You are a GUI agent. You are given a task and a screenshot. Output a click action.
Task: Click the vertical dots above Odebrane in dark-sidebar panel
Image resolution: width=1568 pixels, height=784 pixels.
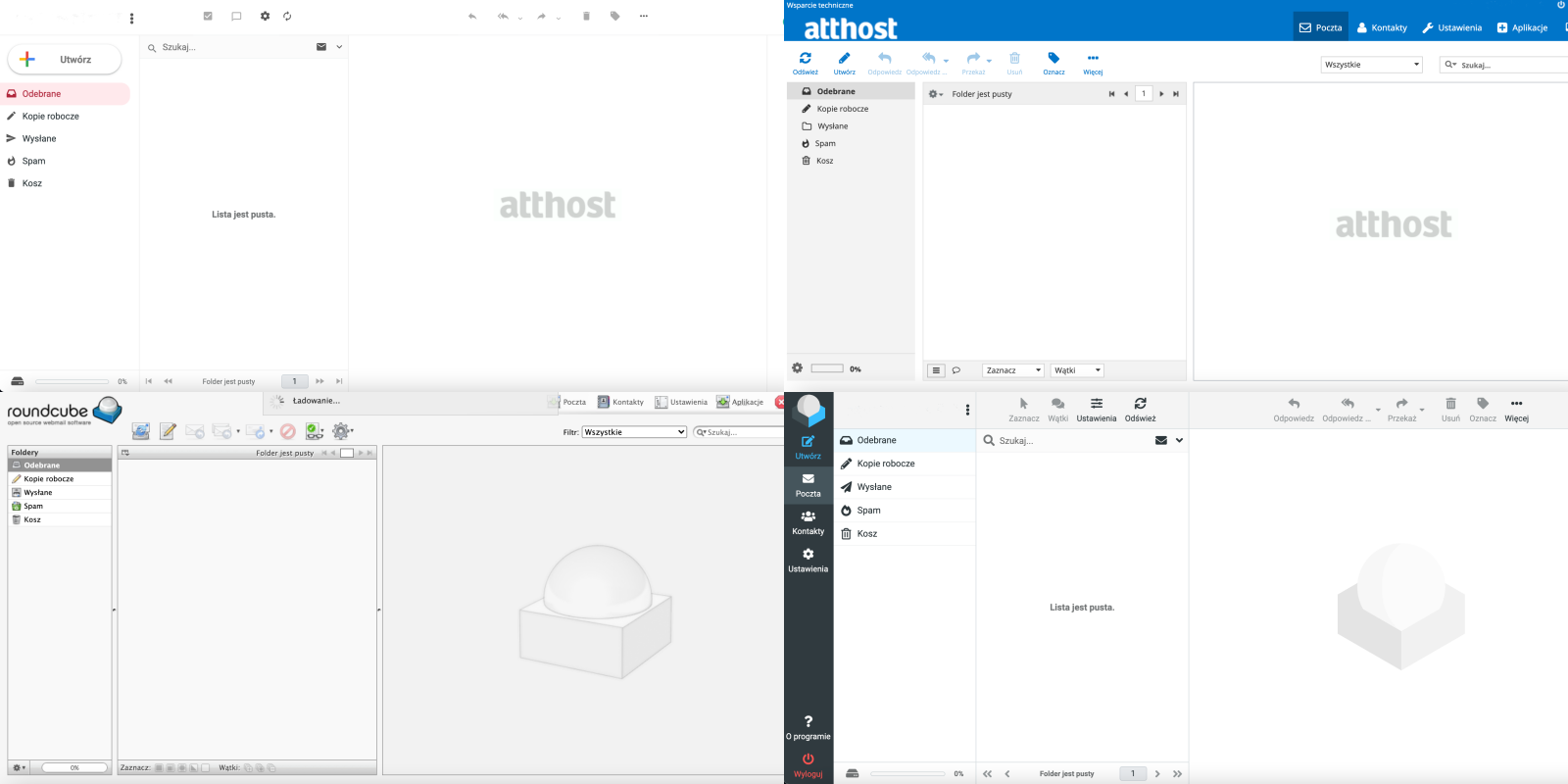tap(967, 411)
